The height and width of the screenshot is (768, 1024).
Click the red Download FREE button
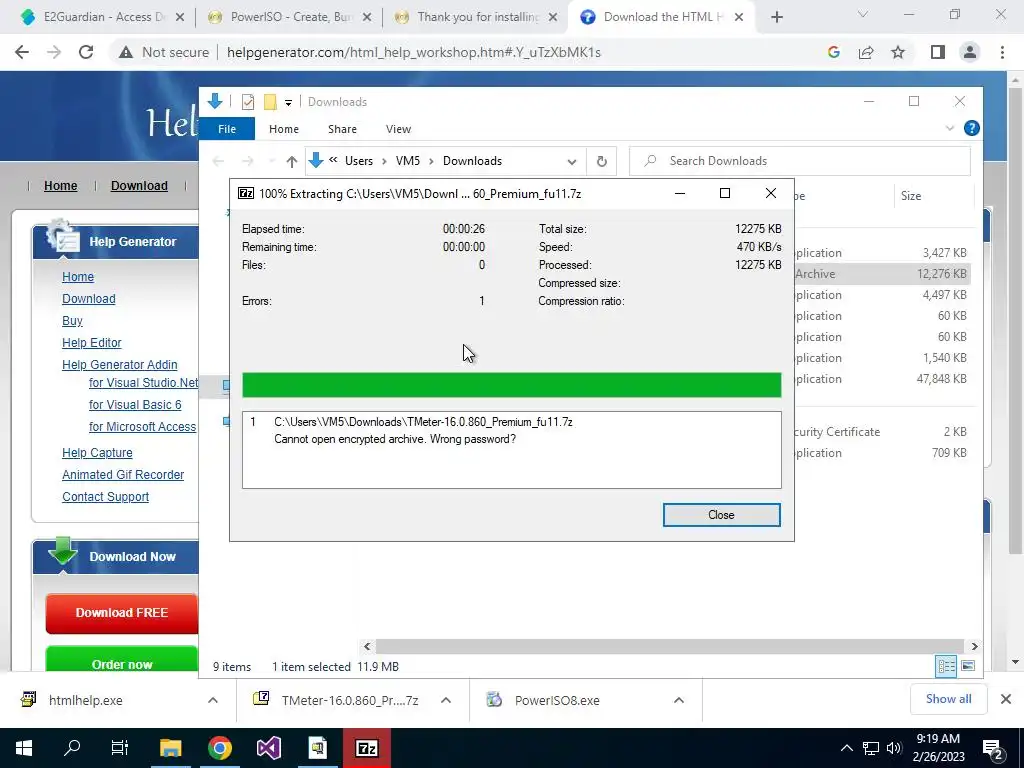pyautogui.click(x=121, y=613)
